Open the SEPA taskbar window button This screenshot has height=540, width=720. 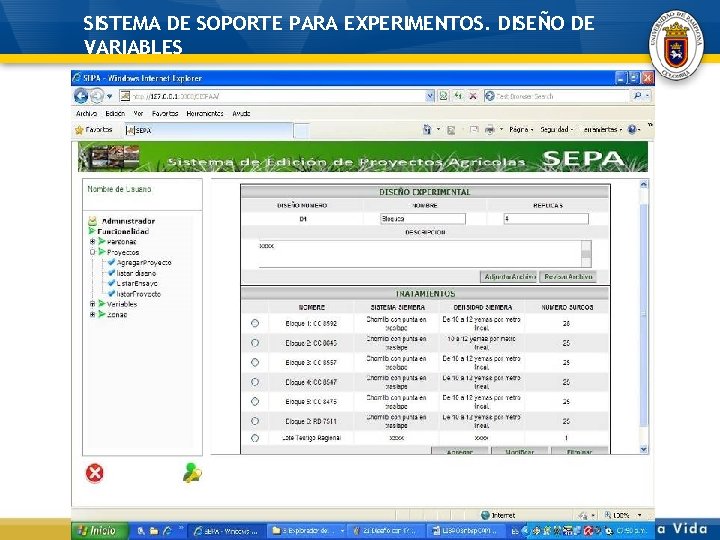pyautogui.click(x=226, y=531)
